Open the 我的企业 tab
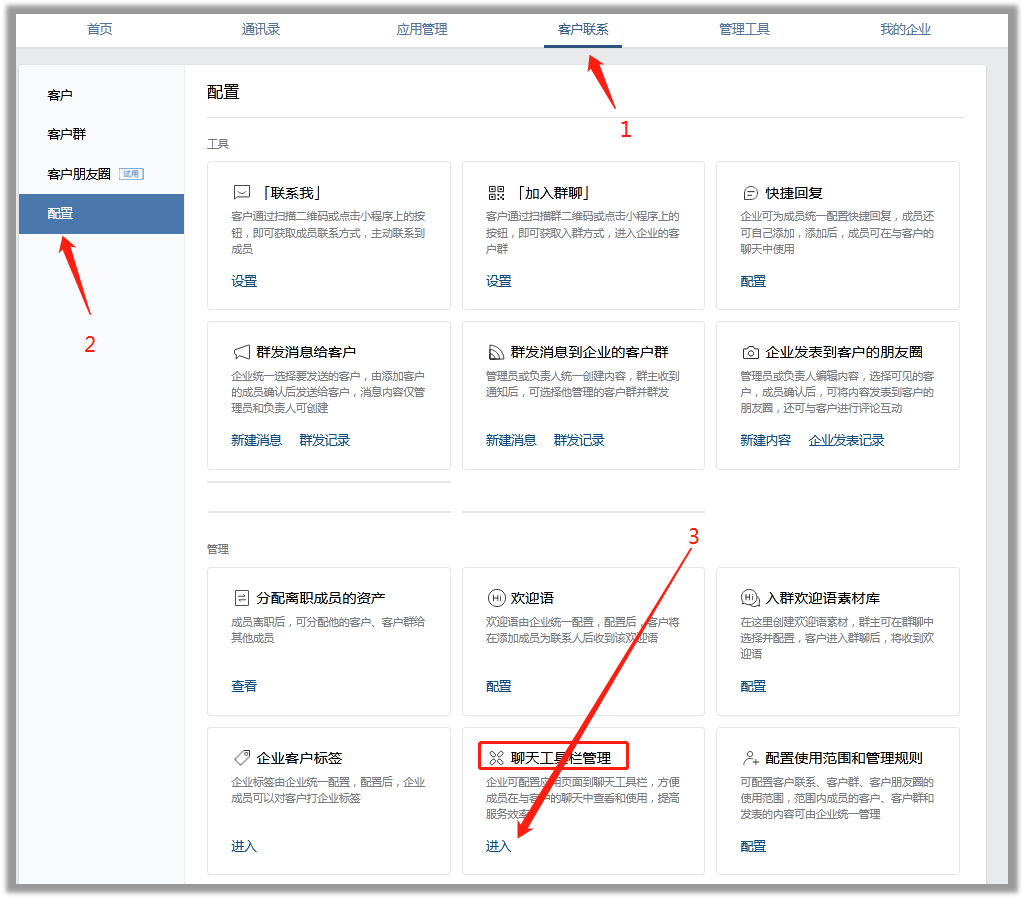The height and width of the screenshot is (899, 1024). 905,29
